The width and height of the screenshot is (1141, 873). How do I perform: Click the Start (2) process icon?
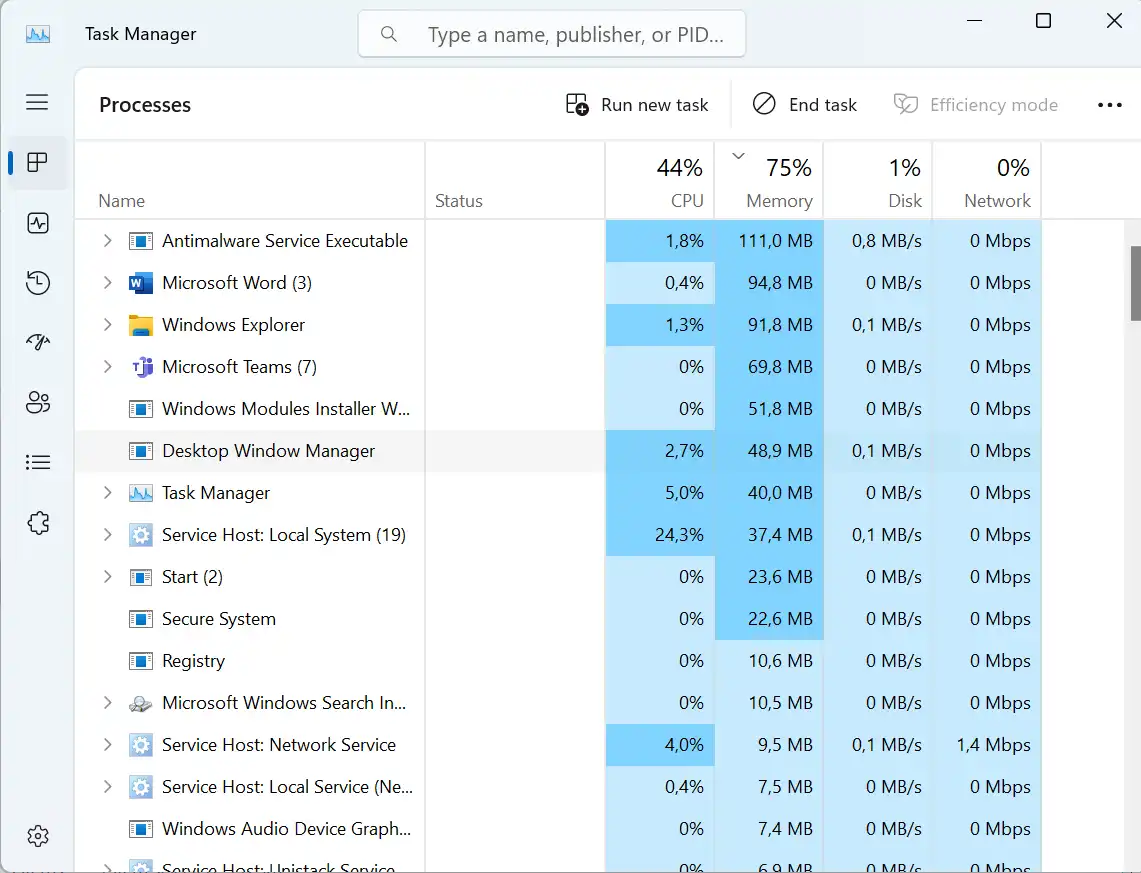click(140, 578)
